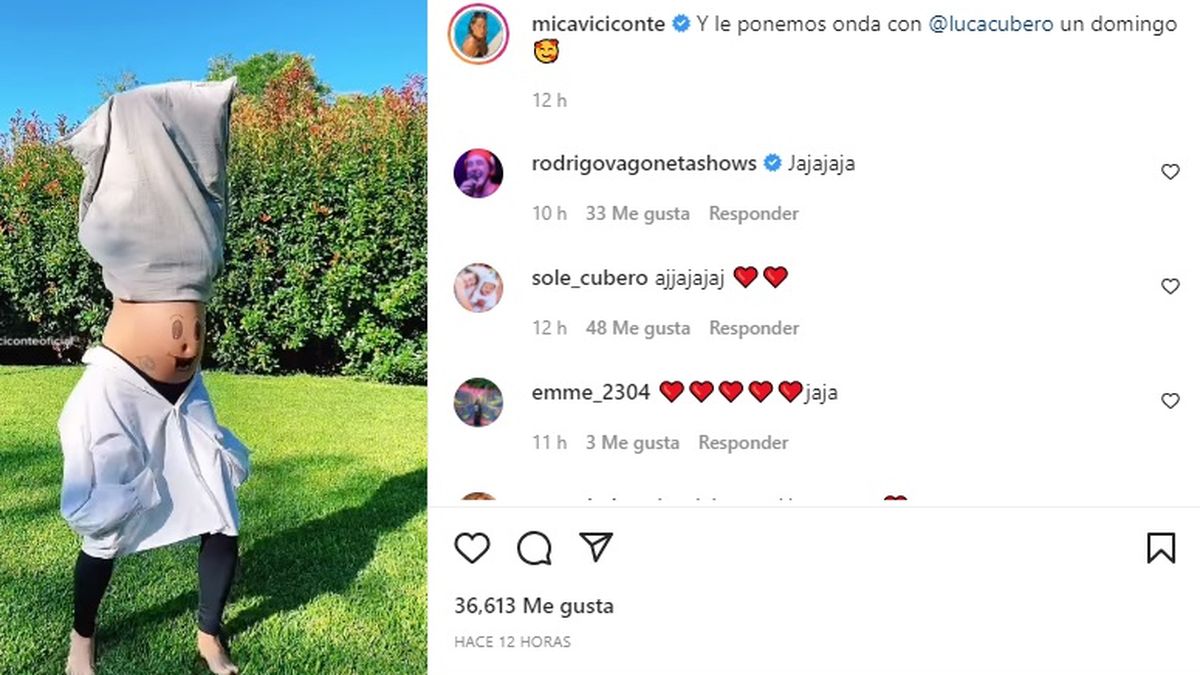
Task: Open the micaviciconte username link
Action: tap(598, 25)
